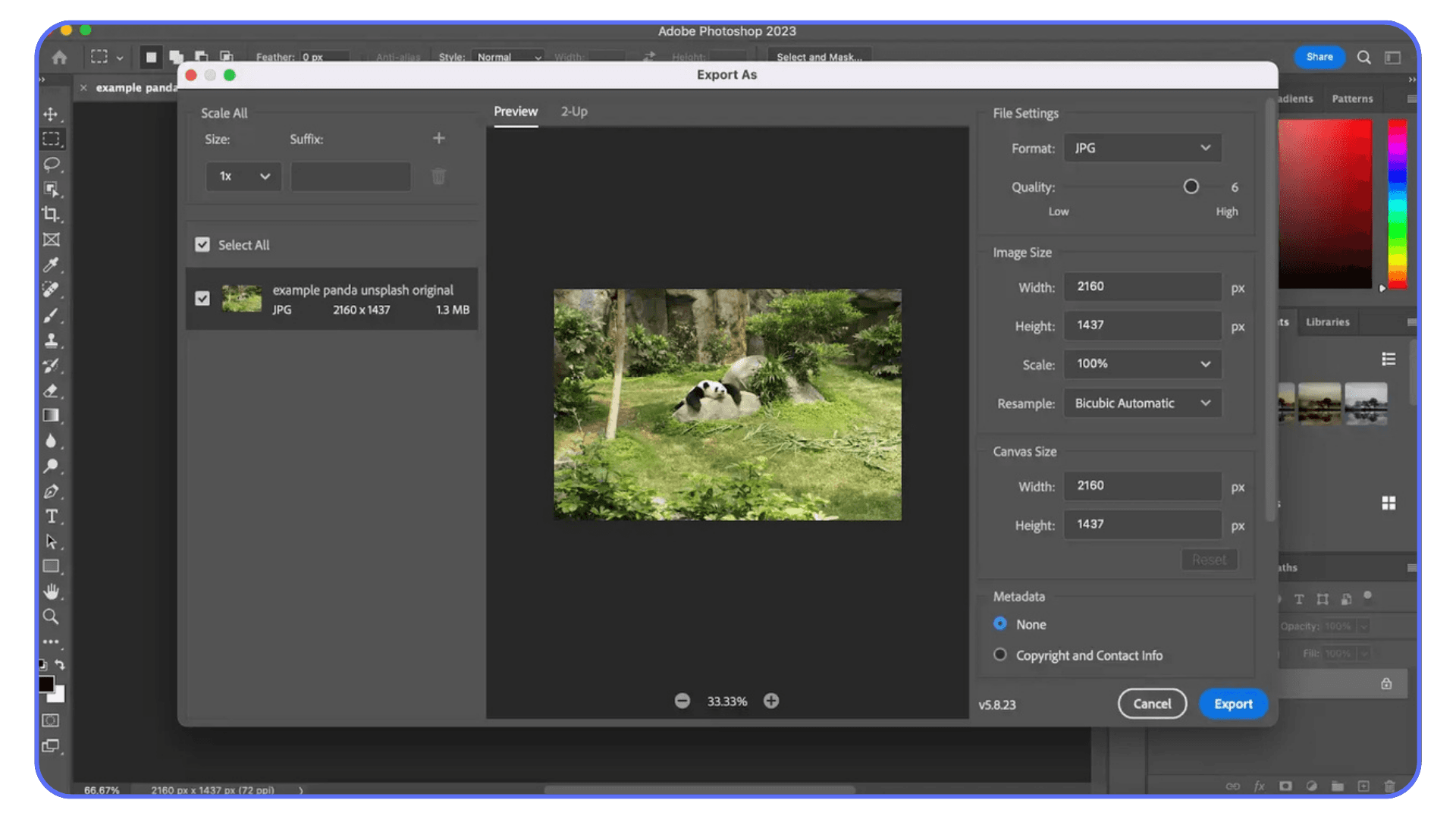The image size is (1456, 819).
Task: Toggle Quick Mask mode in toolbar
Action: click(x=51, y=720)
